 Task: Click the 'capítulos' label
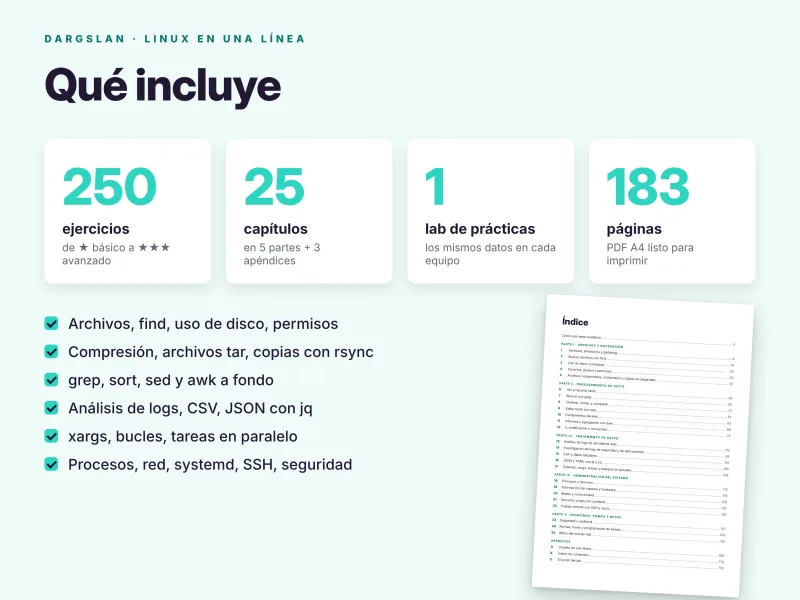click(276, 229)
